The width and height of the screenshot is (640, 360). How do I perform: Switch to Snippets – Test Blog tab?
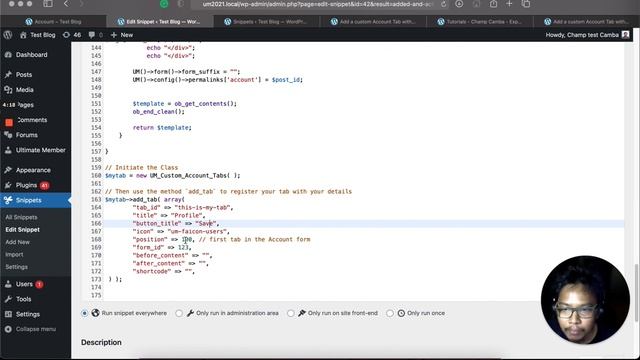click(x=266, y=22)
